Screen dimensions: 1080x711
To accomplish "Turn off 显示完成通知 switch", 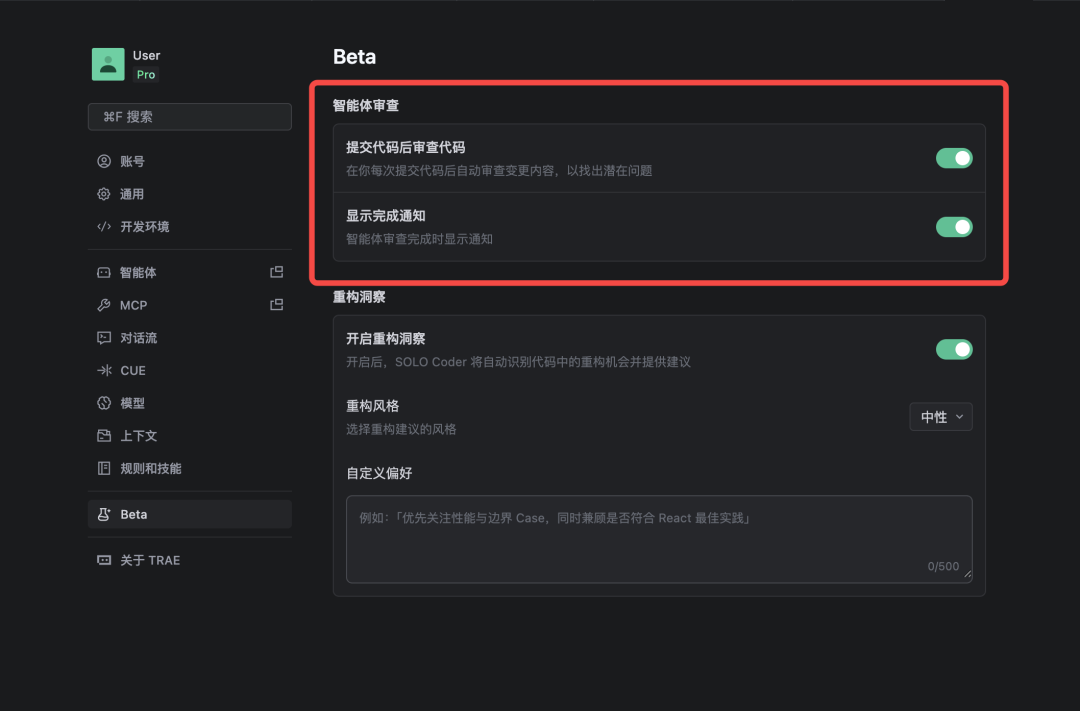I will 954,227.
